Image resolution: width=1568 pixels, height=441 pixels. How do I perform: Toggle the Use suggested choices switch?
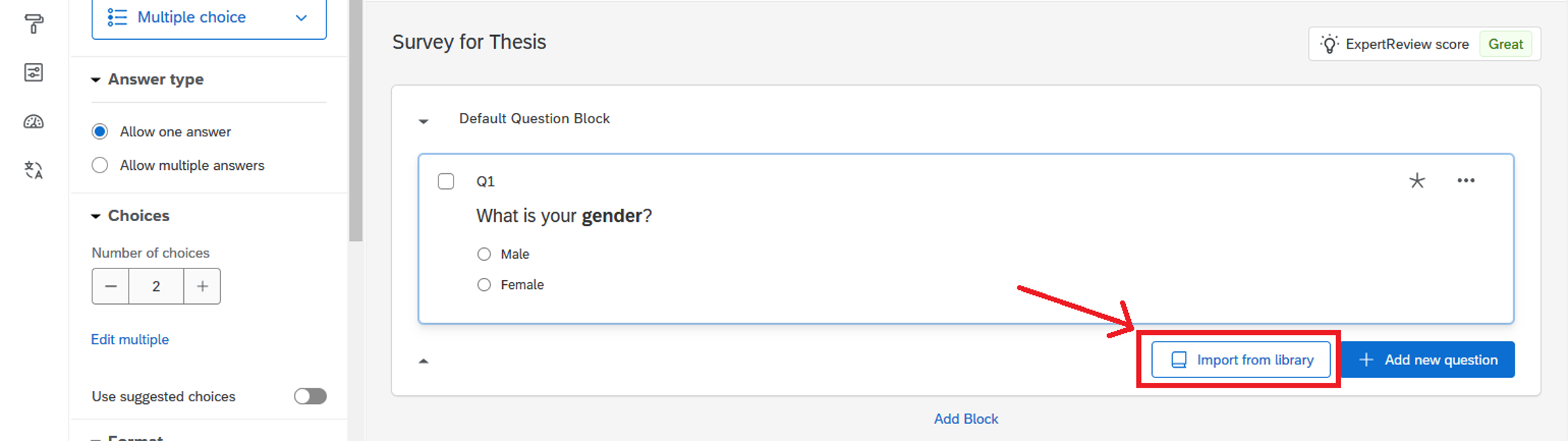(310, 396)
